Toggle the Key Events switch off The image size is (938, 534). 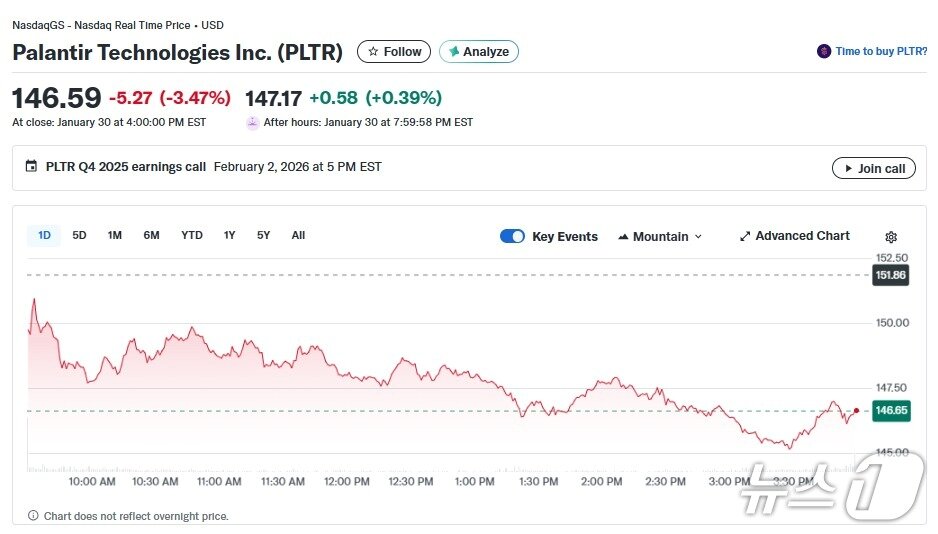click(512, 237)
